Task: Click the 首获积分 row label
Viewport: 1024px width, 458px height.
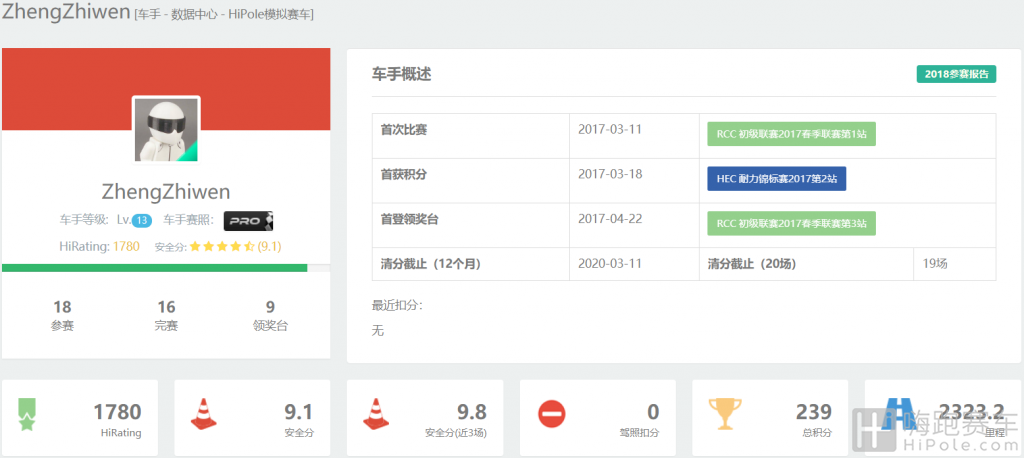Action: tap(404, 174)
